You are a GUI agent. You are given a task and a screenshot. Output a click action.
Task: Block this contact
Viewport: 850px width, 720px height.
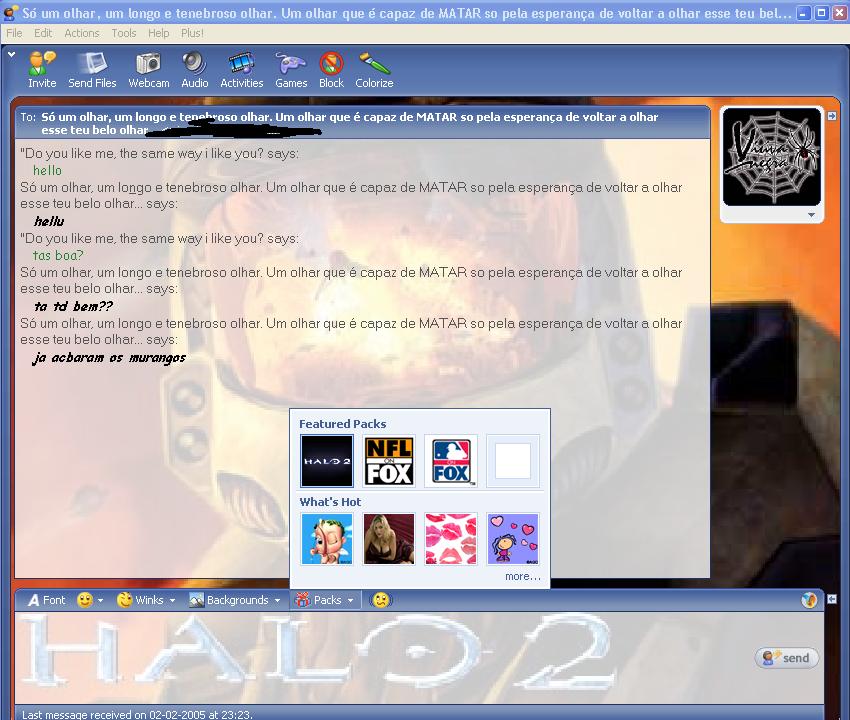pyautogui.click(x=331, y=70)
